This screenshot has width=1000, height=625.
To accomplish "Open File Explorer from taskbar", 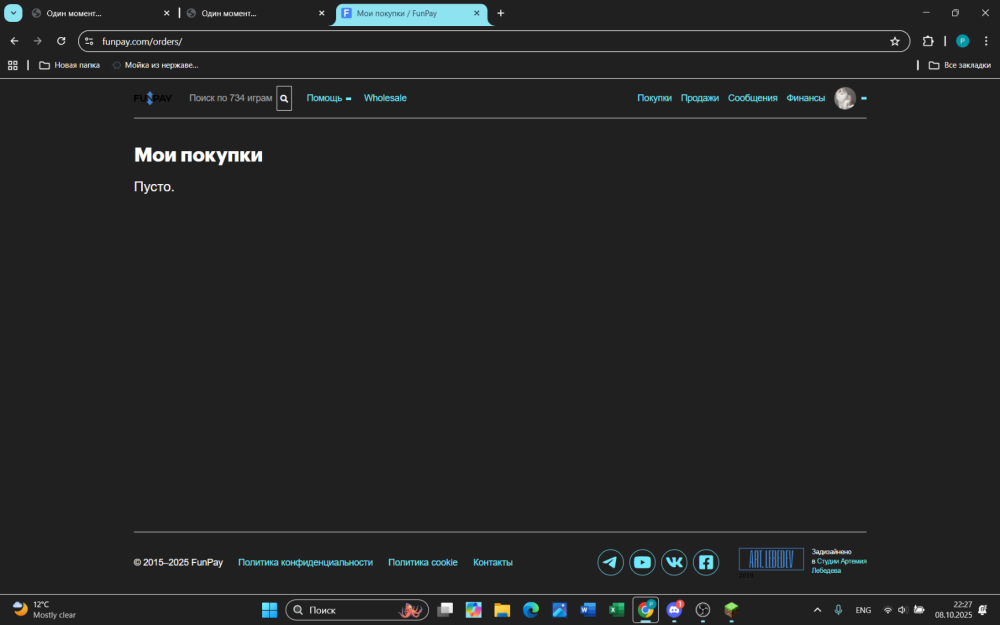I will pos(502,610).
